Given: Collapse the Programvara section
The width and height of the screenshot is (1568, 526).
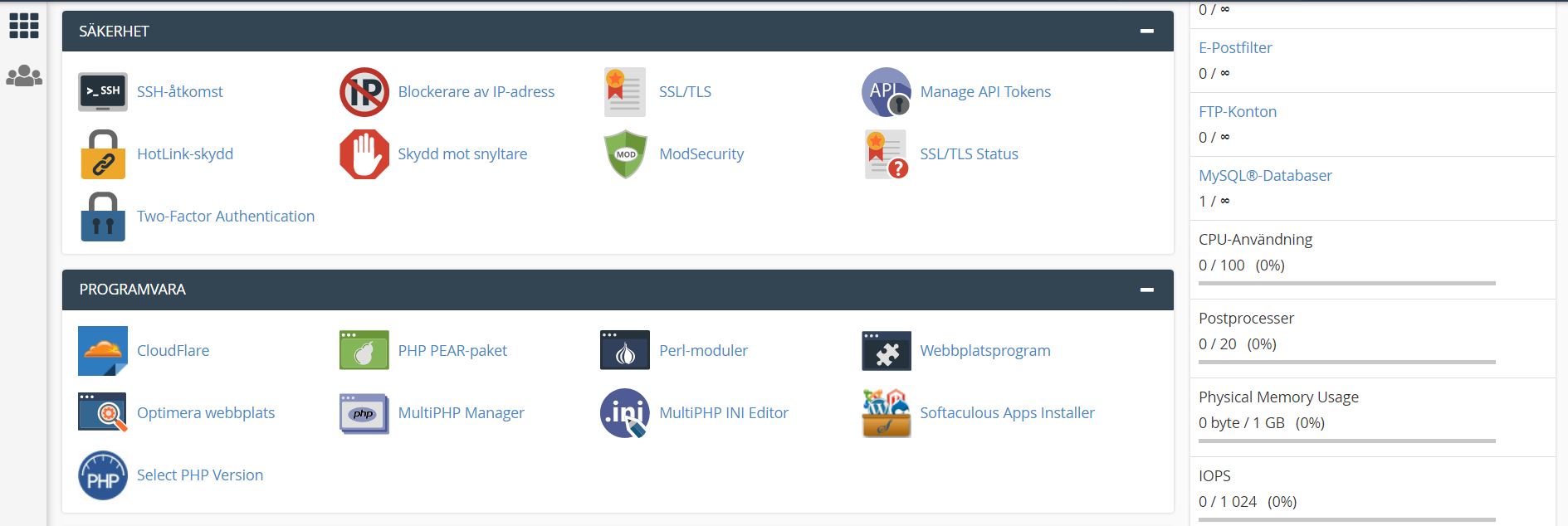Looking at the screenshot, I should tap(1146, 290).
